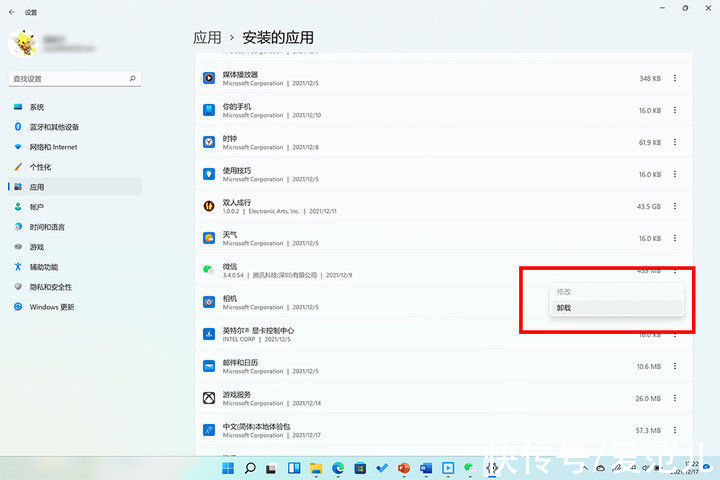Click the 双人成行 game icon
Screen dimensions: 720x480
(209, 206)
